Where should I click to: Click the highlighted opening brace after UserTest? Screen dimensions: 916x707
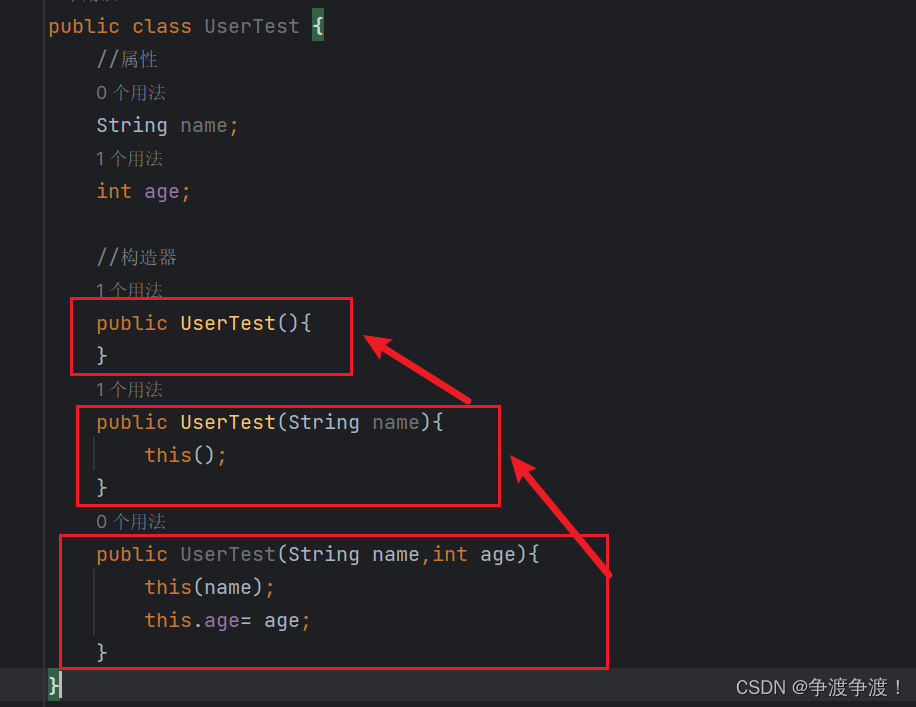(317, 26)
